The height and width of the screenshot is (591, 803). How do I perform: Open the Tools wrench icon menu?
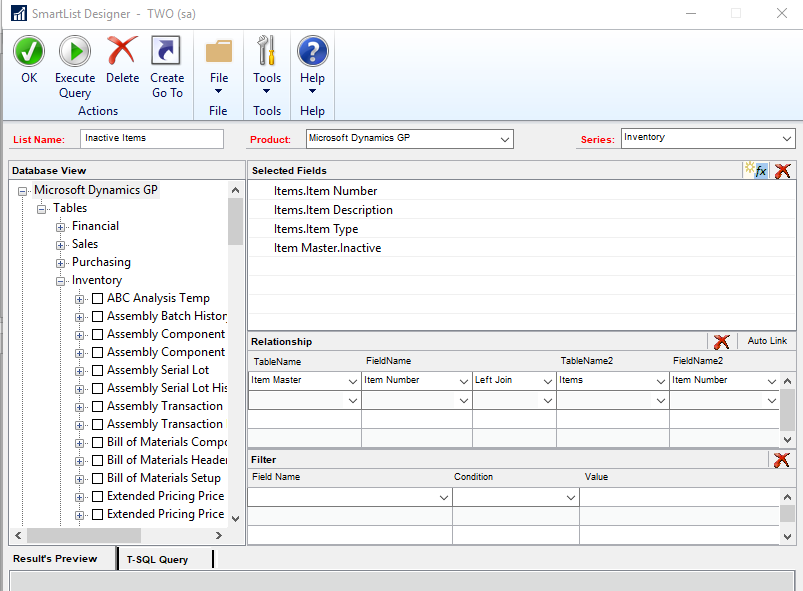(267, 51)
